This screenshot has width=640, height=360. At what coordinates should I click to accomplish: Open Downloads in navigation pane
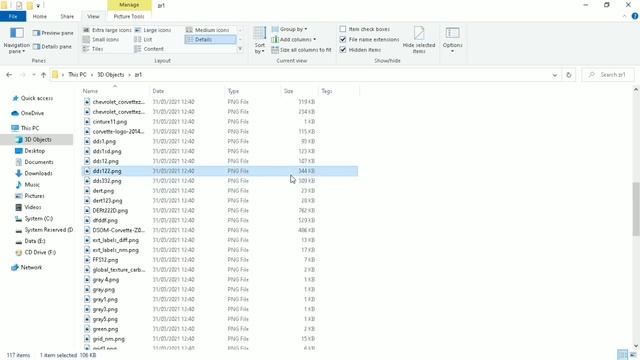[34, 173]
